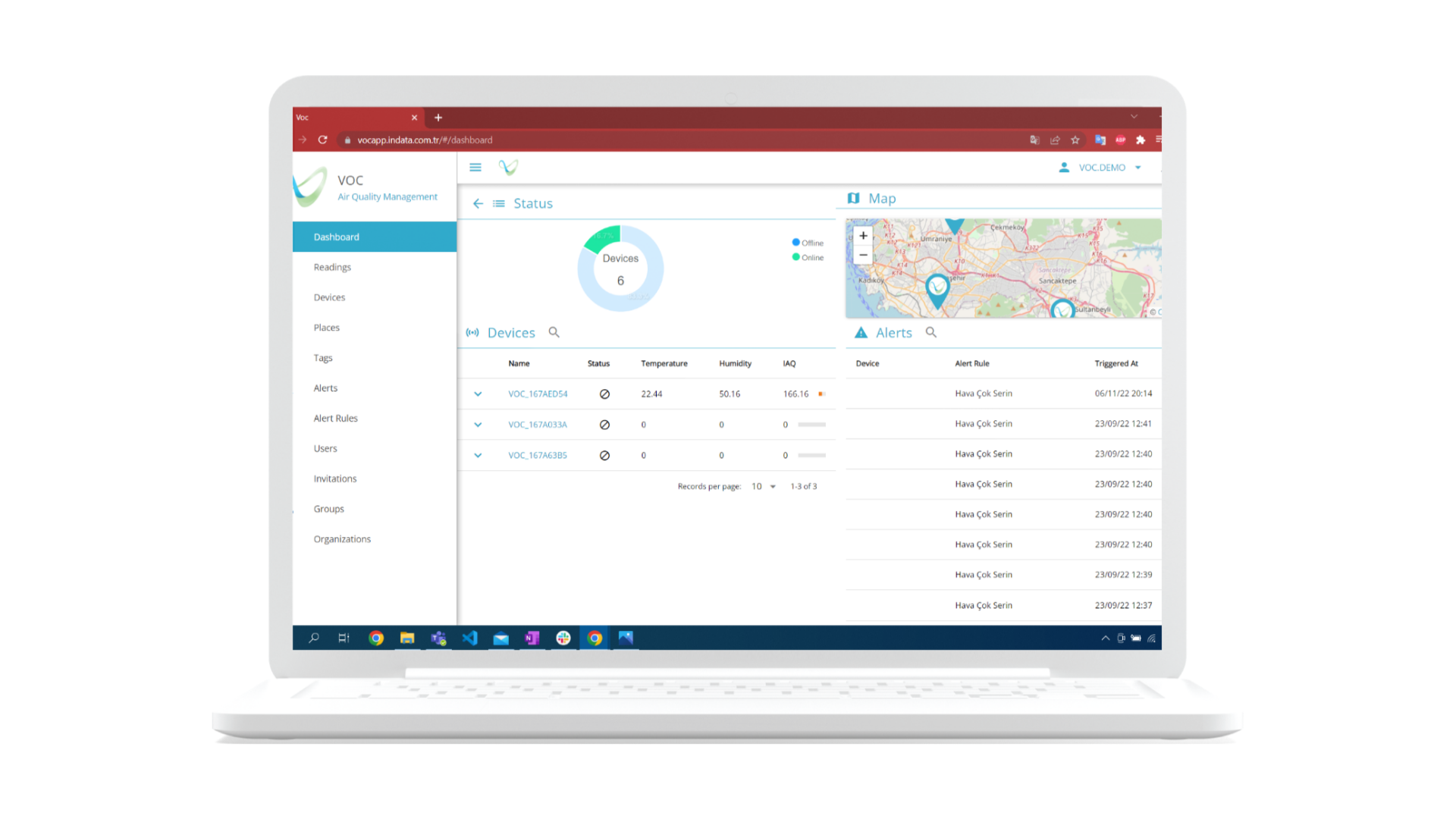The image size is (1456, 819).
Task: Zoom out on the map
Action: pos(863,255)
